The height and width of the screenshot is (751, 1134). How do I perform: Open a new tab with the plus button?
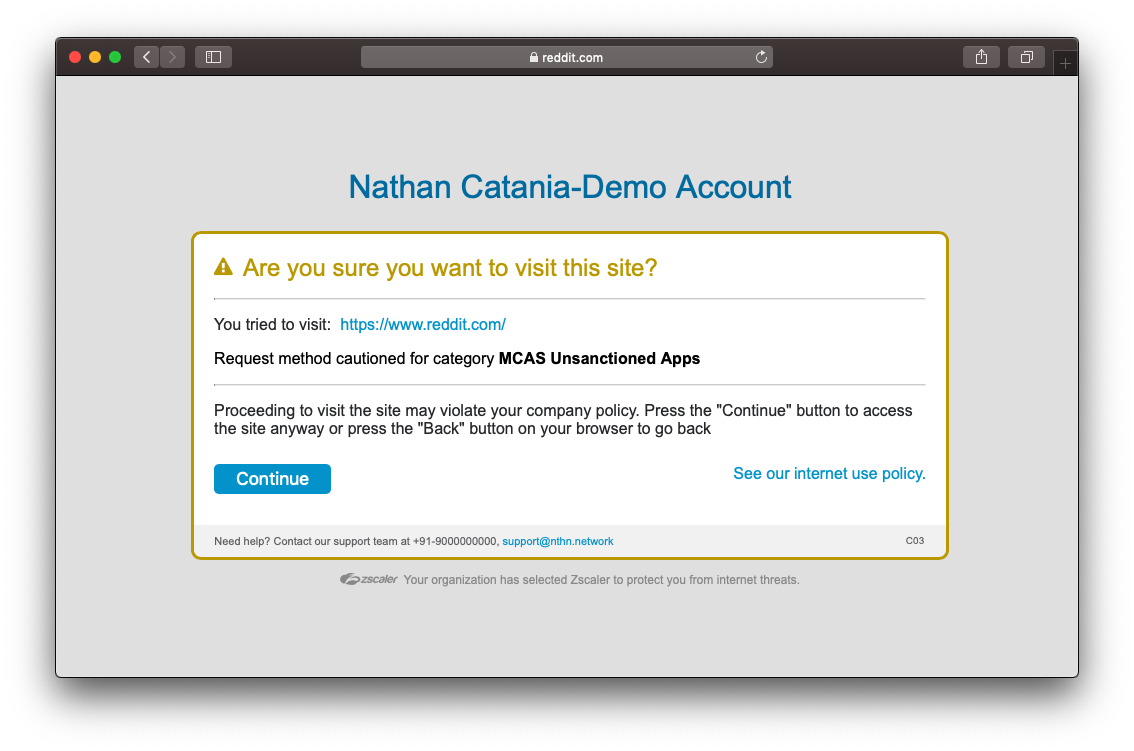(1065, 63)
